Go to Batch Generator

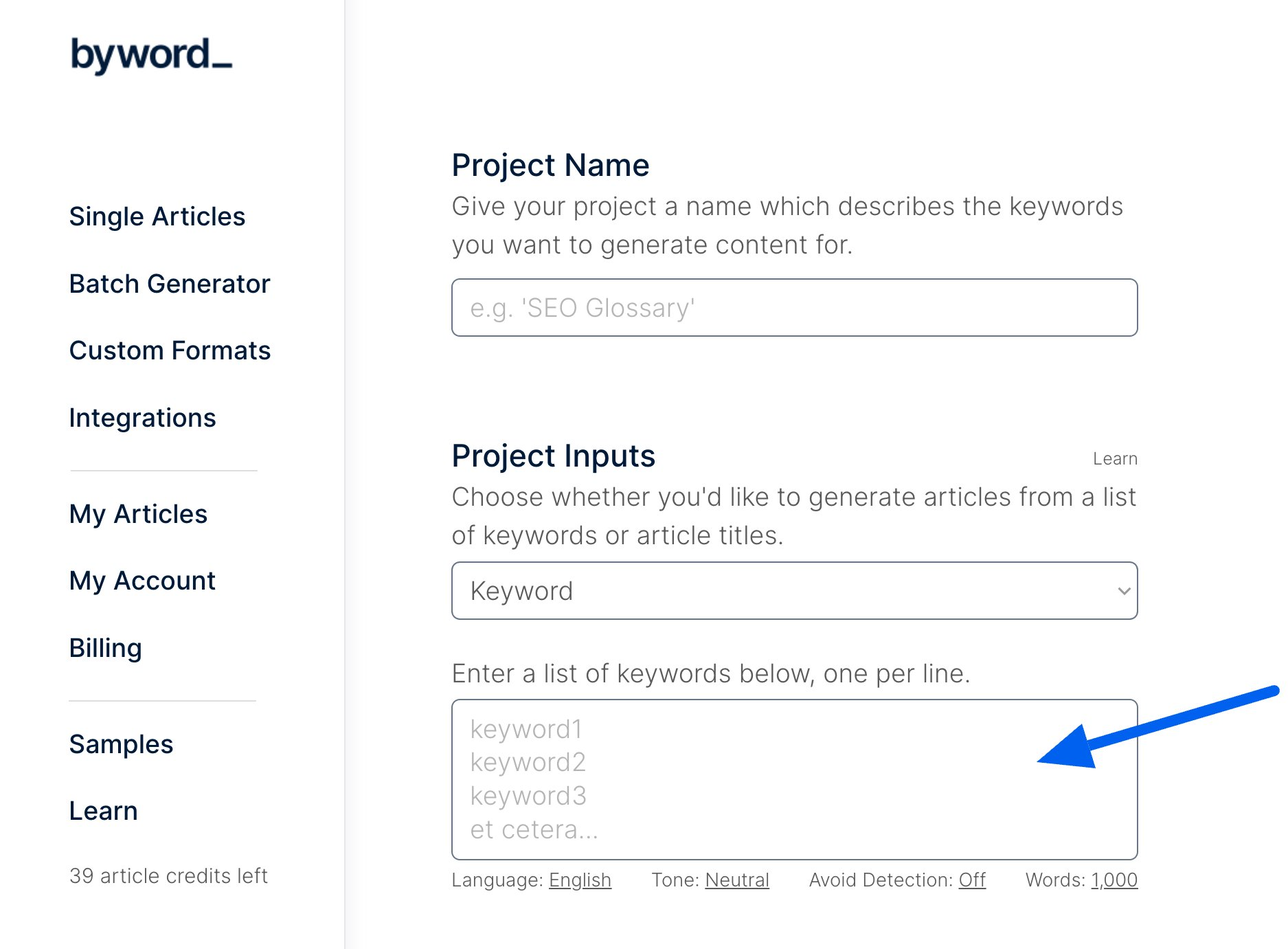(x=170, y=284)
